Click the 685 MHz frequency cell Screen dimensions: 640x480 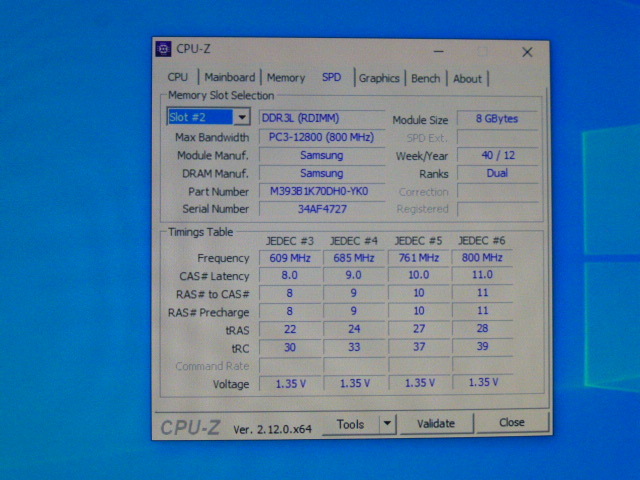pos(354,258)
